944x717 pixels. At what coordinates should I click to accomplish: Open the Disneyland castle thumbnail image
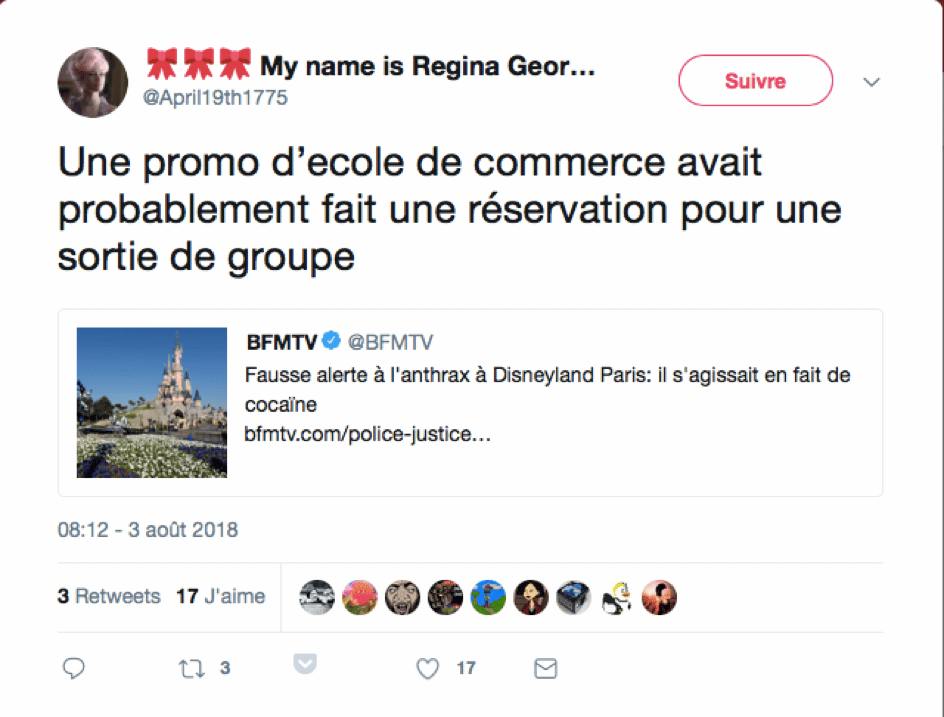152,403
